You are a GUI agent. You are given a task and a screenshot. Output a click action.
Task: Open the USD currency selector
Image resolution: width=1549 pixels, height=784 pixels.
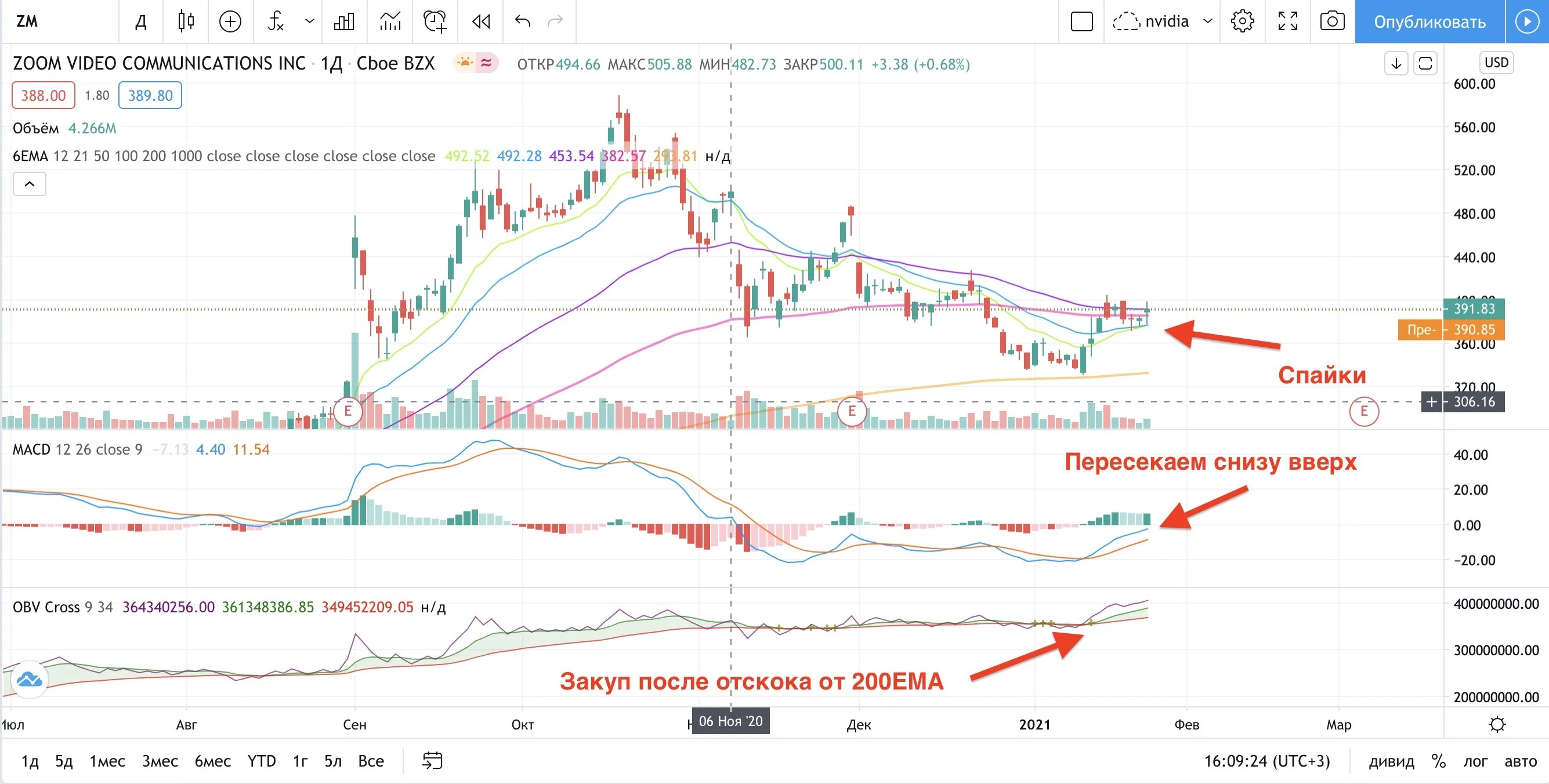pyautogui.click(x=1496, y=63)
